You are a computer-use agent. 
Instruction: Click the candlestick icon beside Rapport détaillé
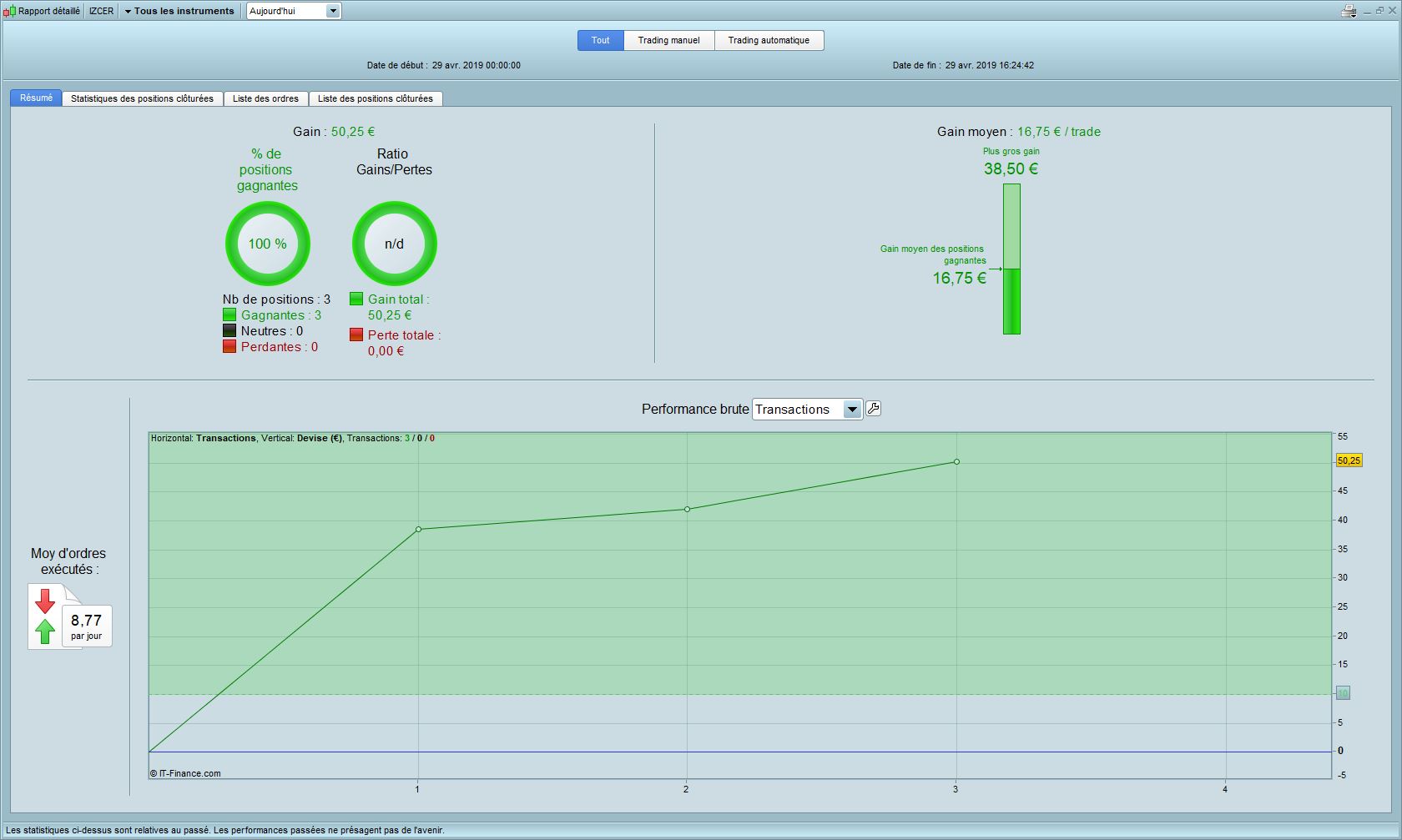click(x=10, y=11)
